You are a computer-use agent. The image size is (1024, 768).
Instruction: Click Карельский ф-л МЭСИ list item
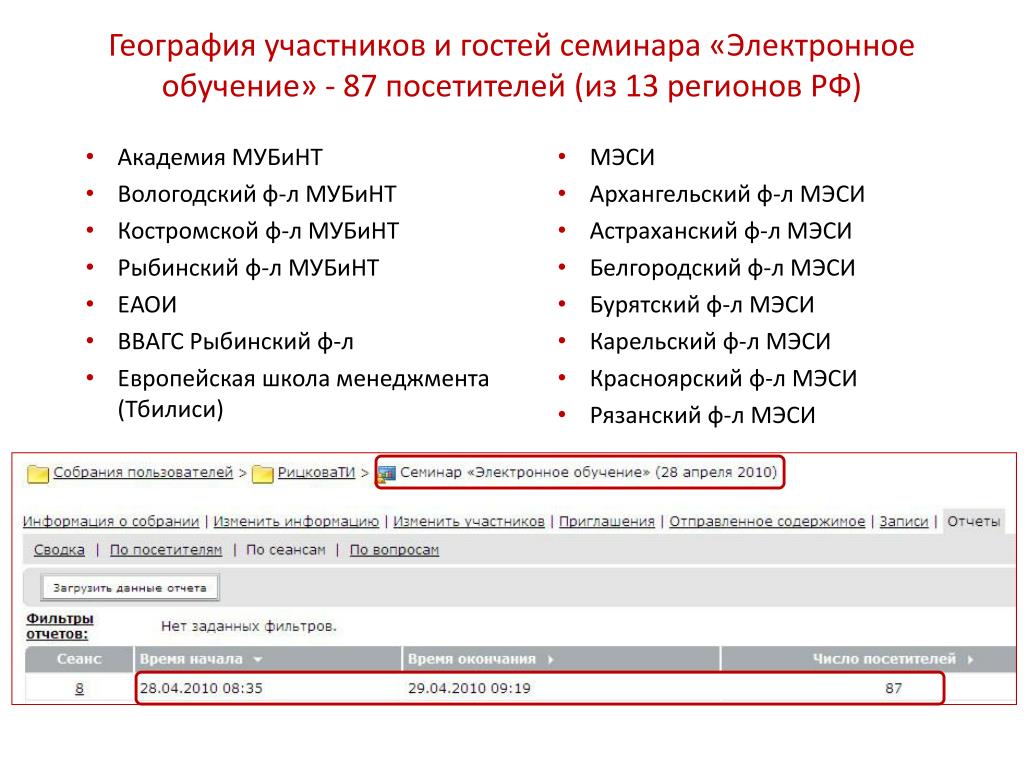(711, 342)
